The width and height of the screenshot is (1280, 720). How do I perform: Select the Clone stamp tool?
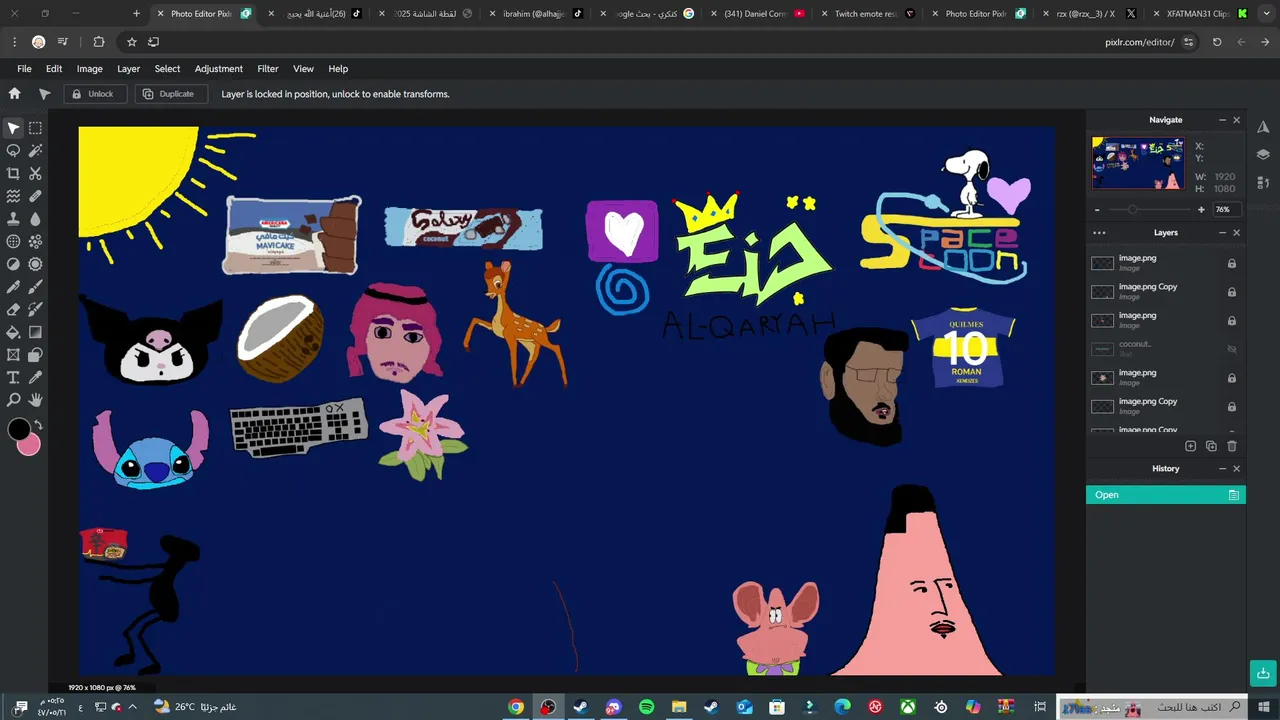tap(13, 219)
